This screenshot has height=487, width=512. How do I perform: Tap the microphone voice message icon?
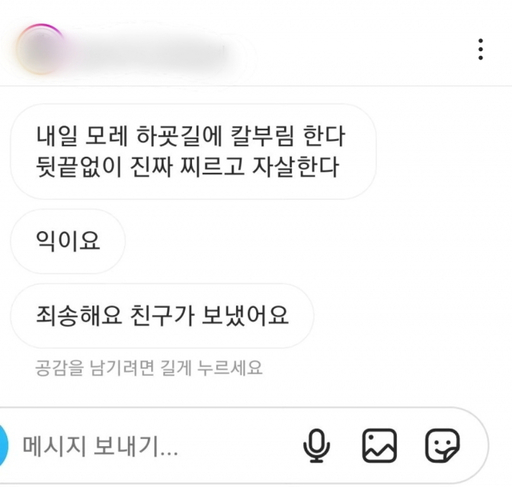coord(316,446)
